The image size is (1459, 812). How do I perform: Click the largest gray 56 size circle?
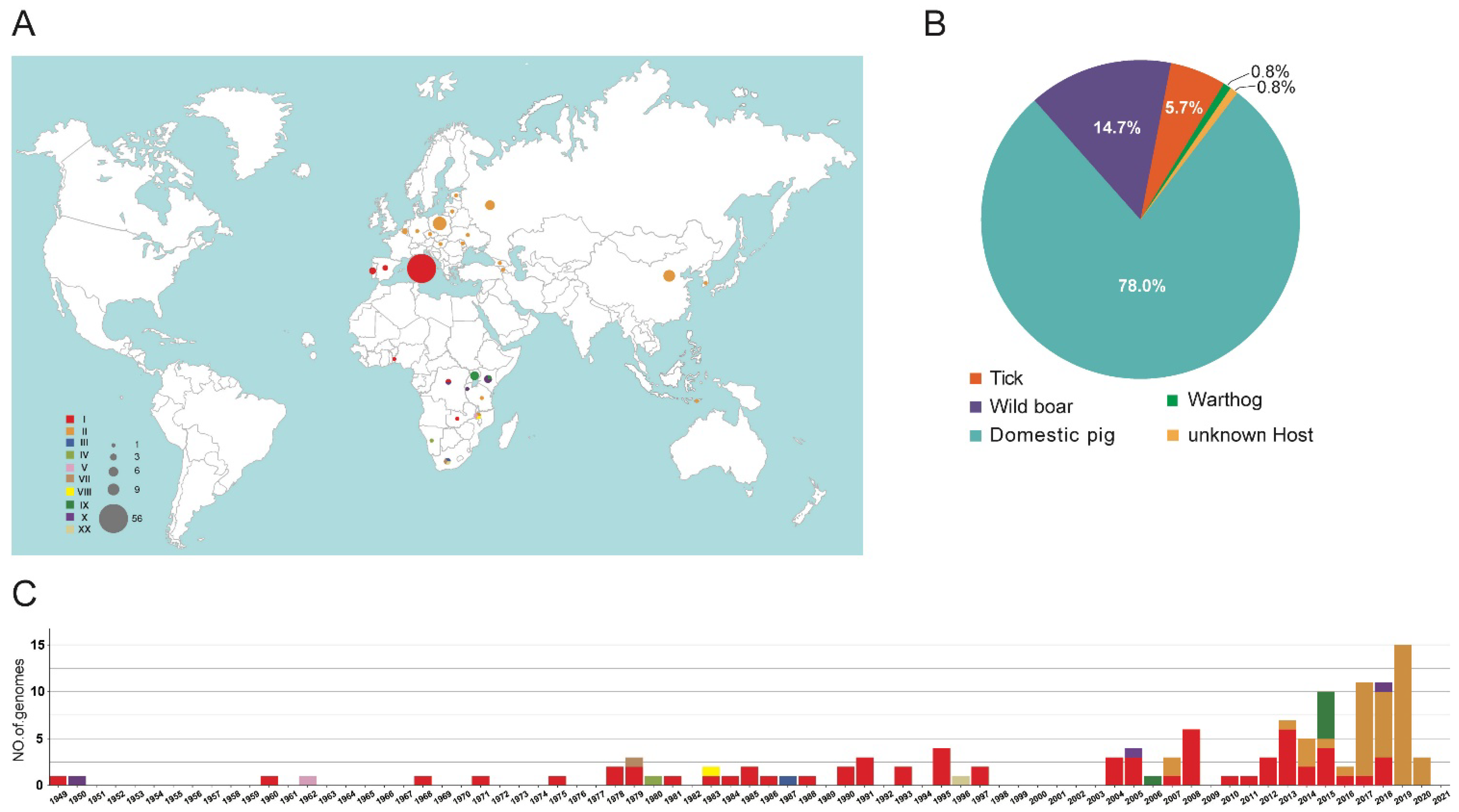[x=113, y=518]
